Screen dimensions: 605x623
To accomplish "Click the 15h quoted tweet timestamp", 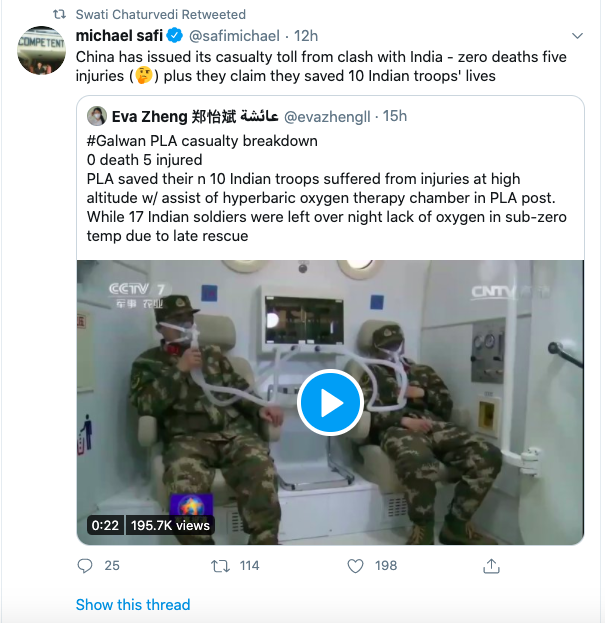I will click(395, 116).
